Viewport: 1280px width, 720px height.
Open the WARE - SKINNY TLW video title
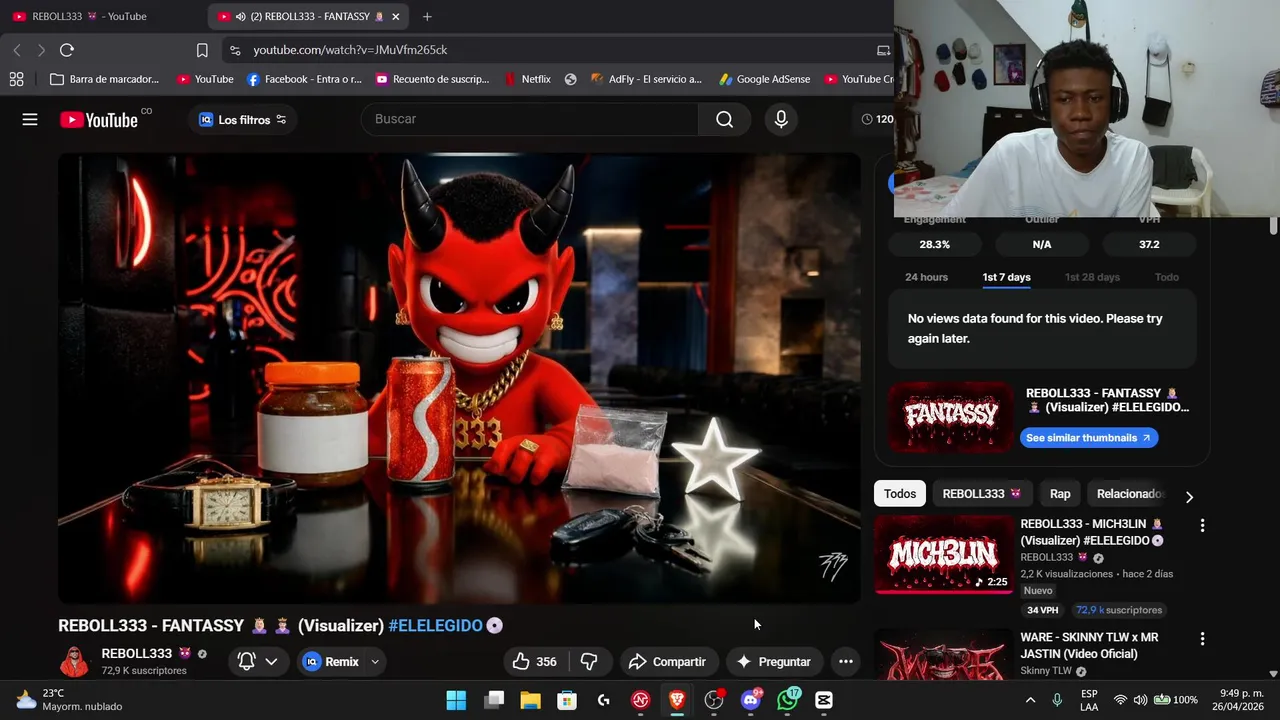[x=1089, y=645]
